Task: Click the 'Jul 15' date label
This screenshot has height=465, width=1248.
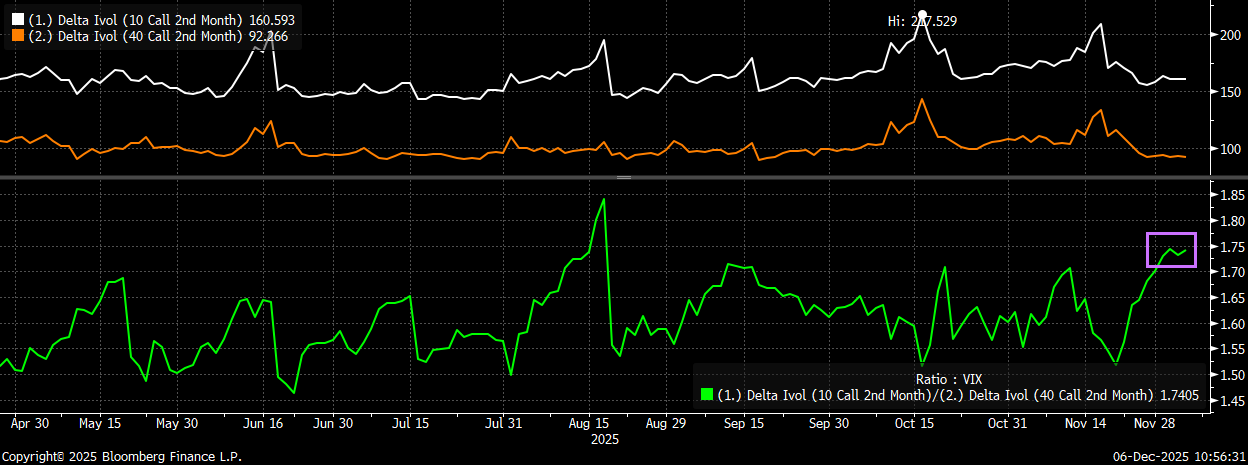Action: click(410, 424)
